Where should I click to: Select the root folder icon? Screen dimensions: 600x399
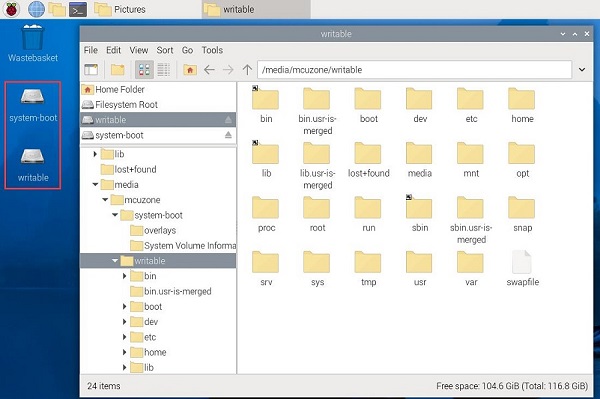point(317,207)
